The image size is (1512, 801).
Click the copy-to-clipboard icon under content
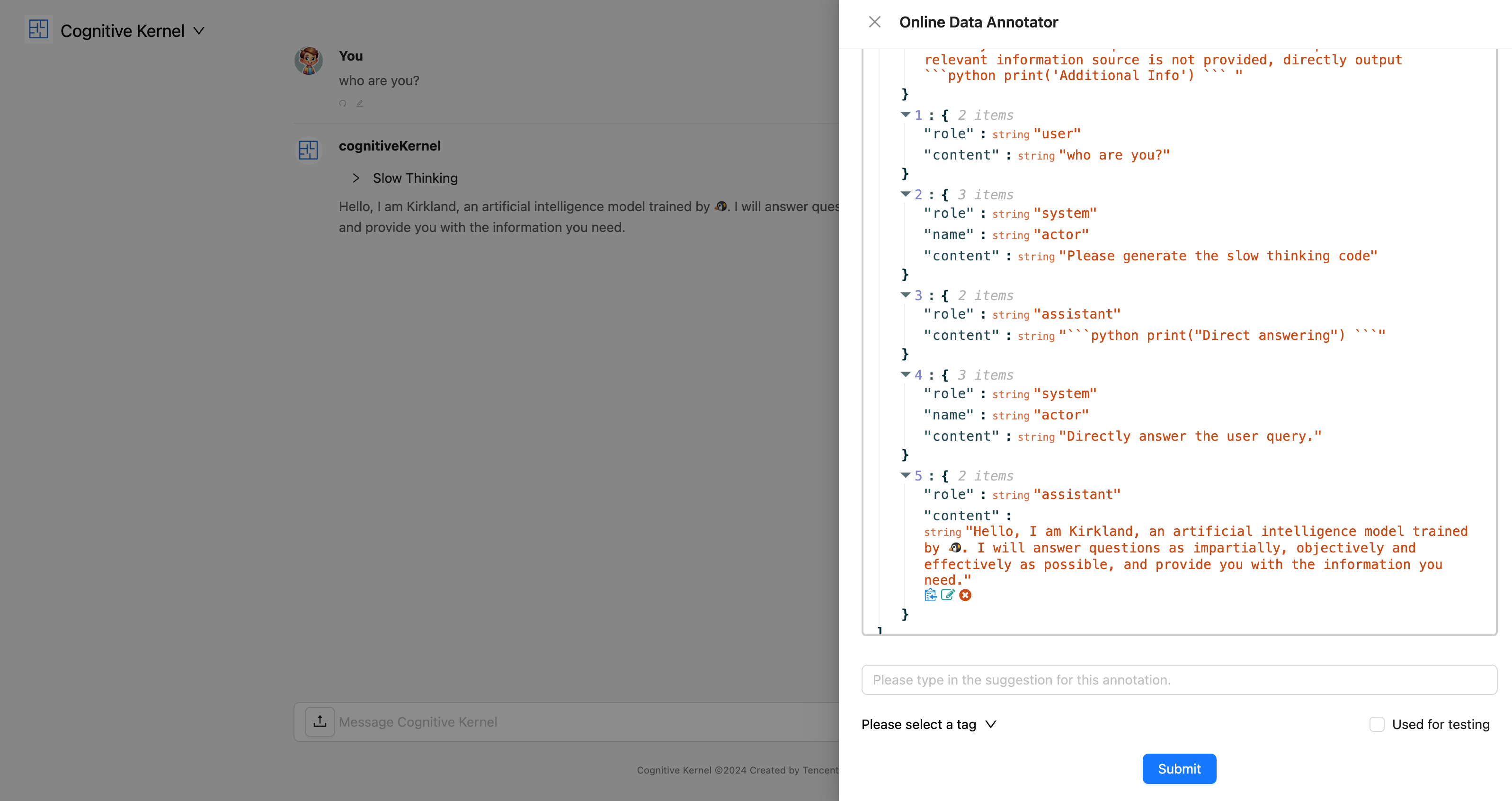930,595
